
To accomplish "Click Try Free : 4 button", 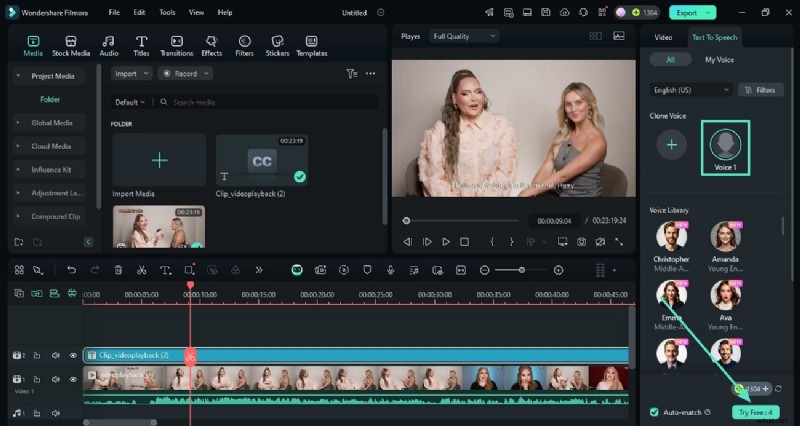I will [756, 412].
